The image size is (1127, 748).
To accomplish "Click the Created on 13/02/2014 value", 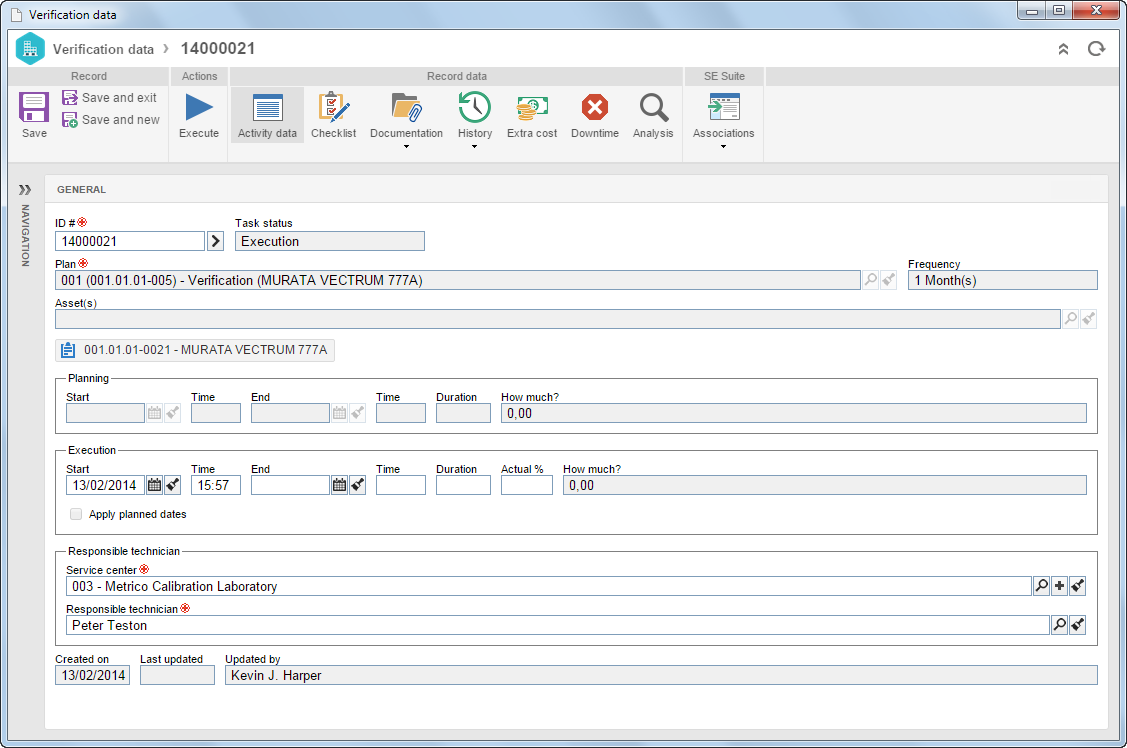I will click(x=93, y=675).
